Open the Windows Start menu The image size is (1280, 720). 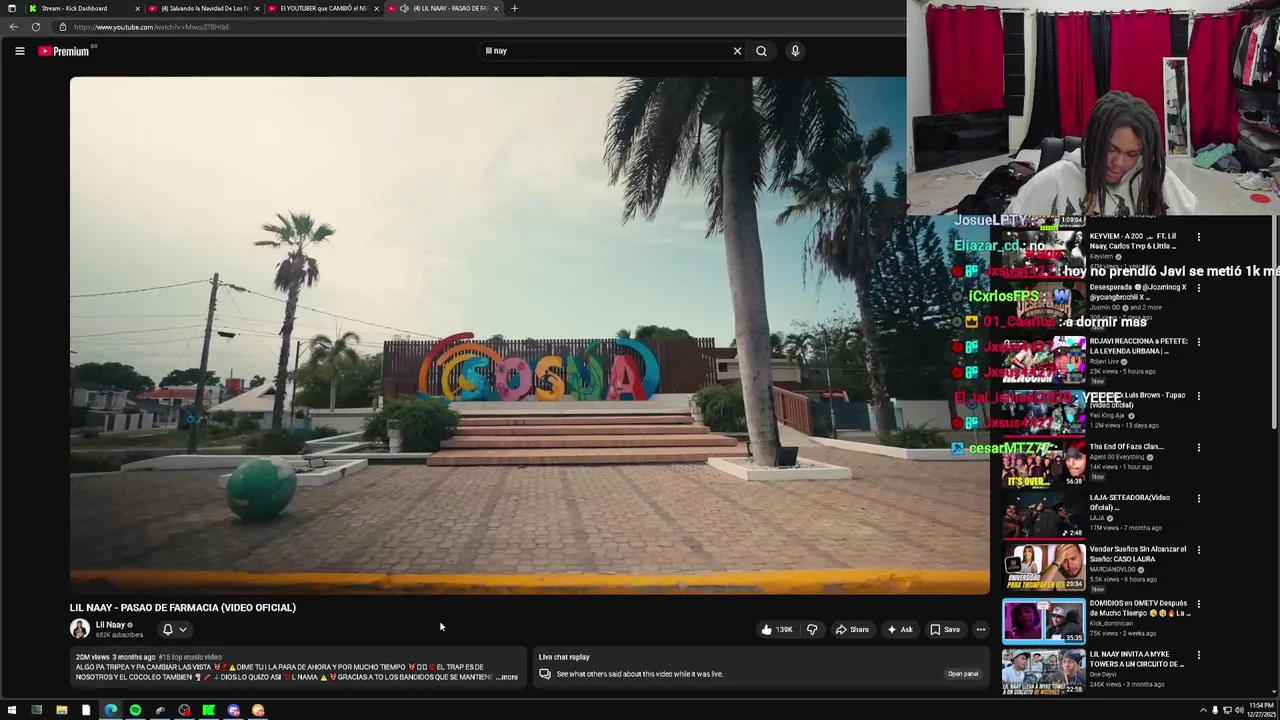(x=12, y=710)
